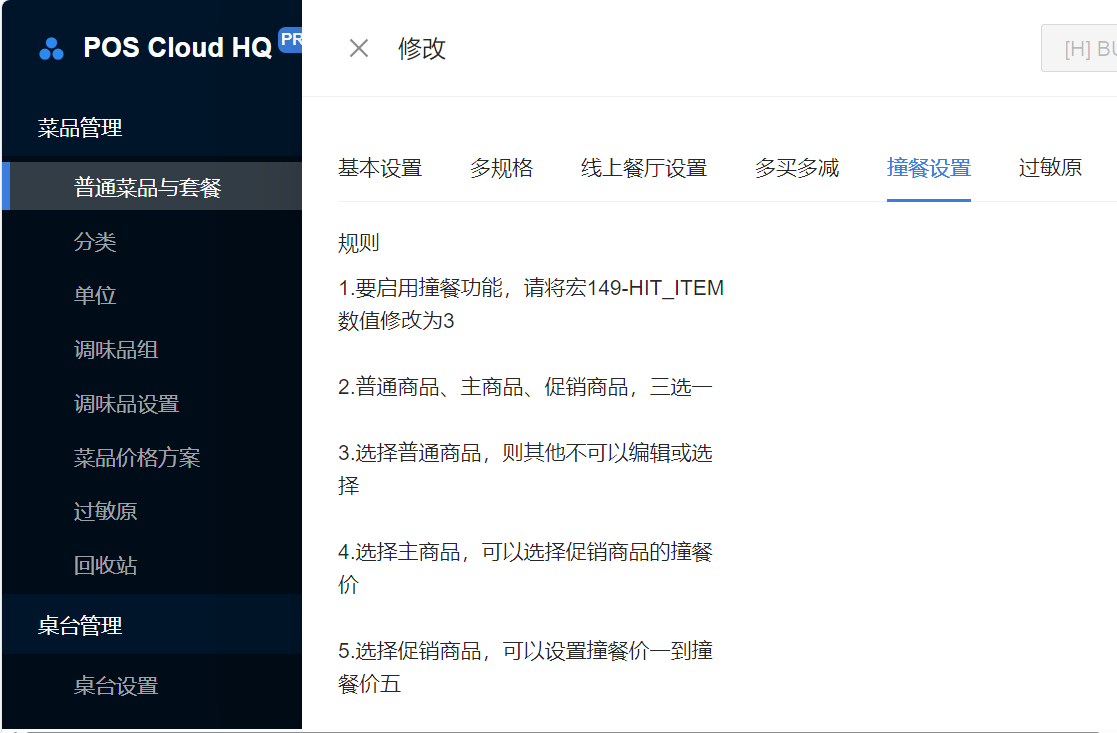Open the 基本设置 tab
1117x733 pixels.
coord(380,168)
